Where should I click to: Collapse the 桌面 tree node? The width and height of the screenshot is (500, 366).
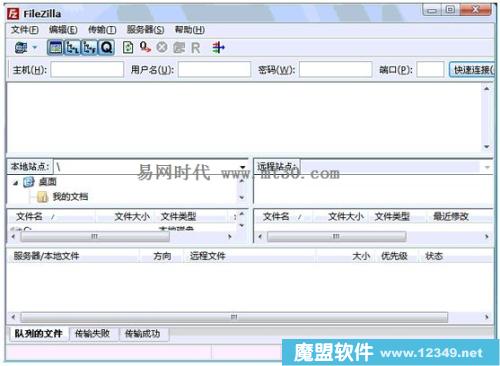click(x=15, y=183)
